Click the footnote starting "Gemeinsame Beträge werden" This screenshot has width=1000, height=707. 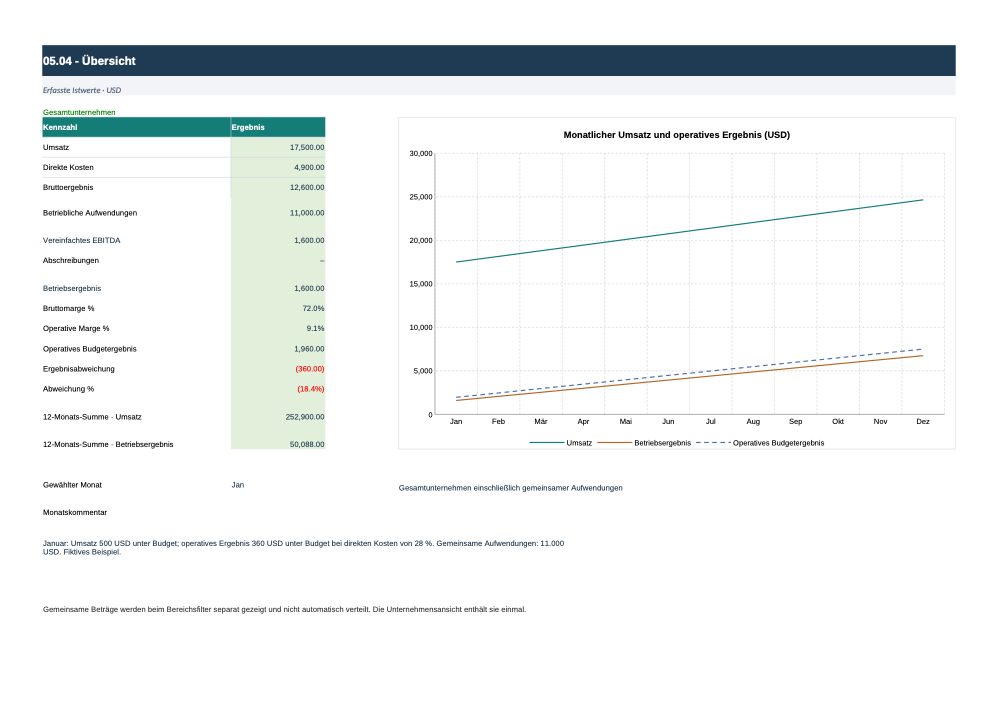point(284,609)
